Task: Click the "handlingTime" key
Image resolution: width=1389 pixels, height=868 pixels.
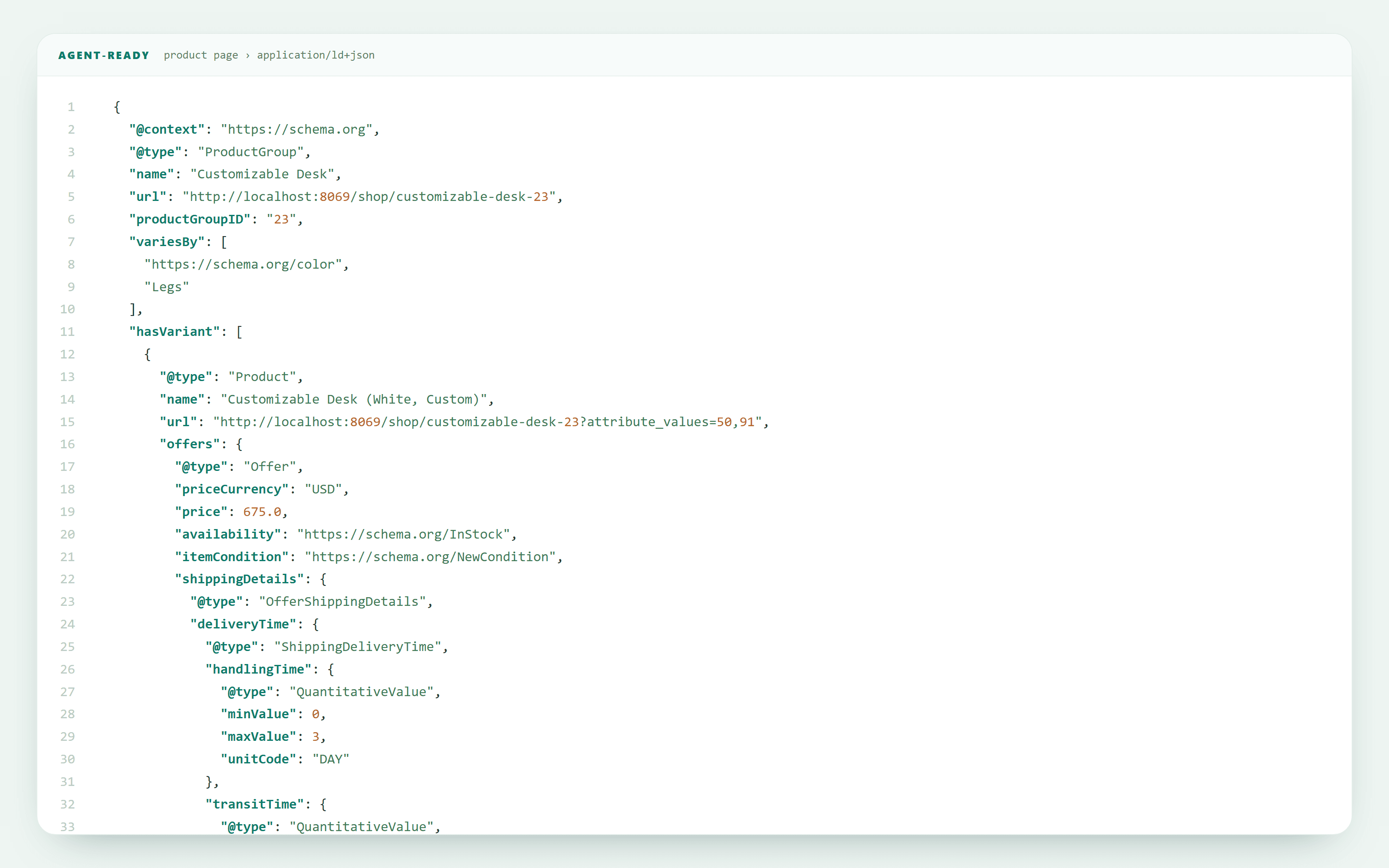Action: (x=258, y=669)
